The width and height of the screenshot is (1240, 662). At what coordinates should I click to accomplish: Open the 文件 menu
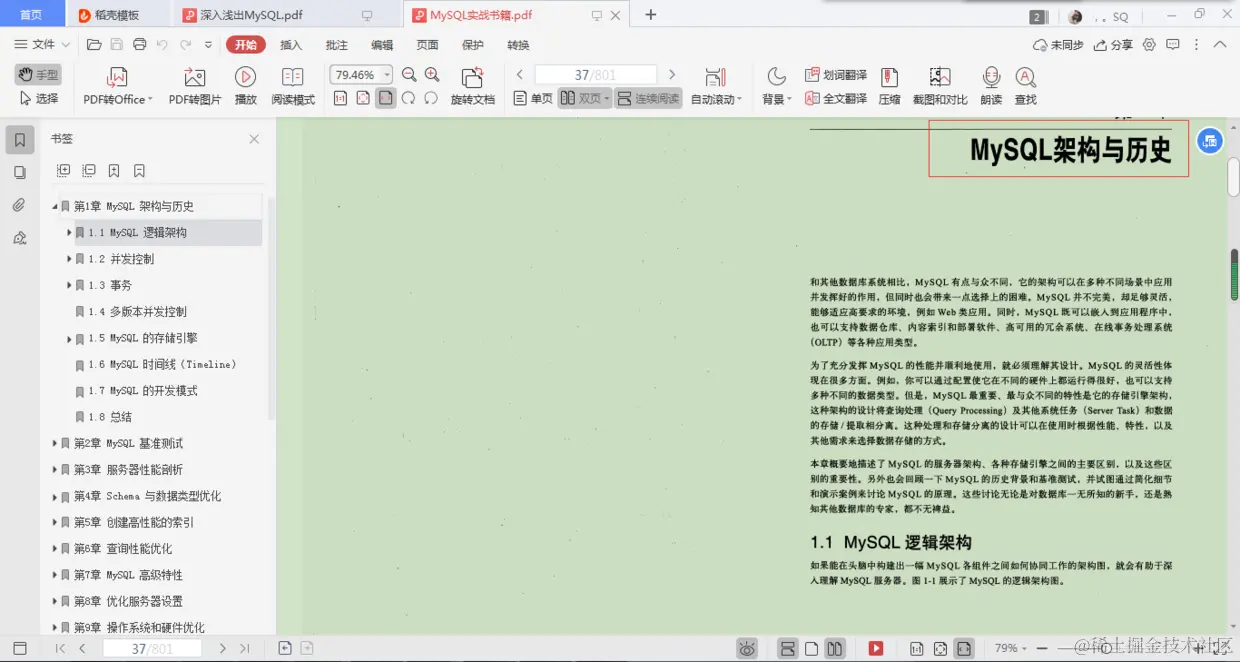[x=42, y=45]
